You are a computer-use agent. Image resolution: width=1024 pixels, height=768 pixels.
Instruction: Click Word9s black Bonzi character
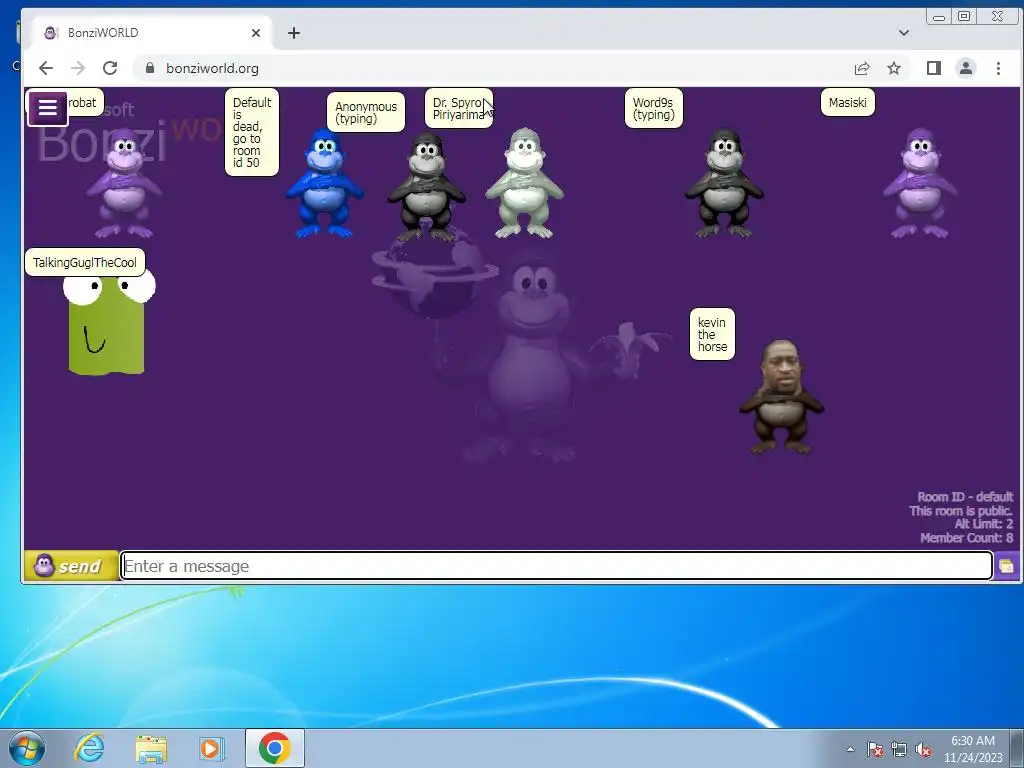[724, 184]
